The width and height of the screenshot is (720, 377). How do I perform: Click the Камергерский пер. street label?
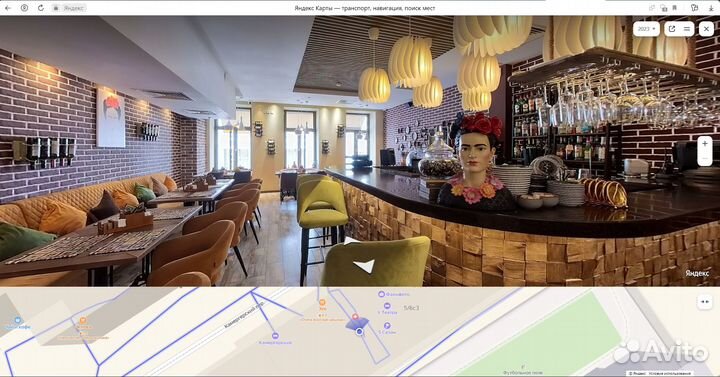(x=243, y=315)
